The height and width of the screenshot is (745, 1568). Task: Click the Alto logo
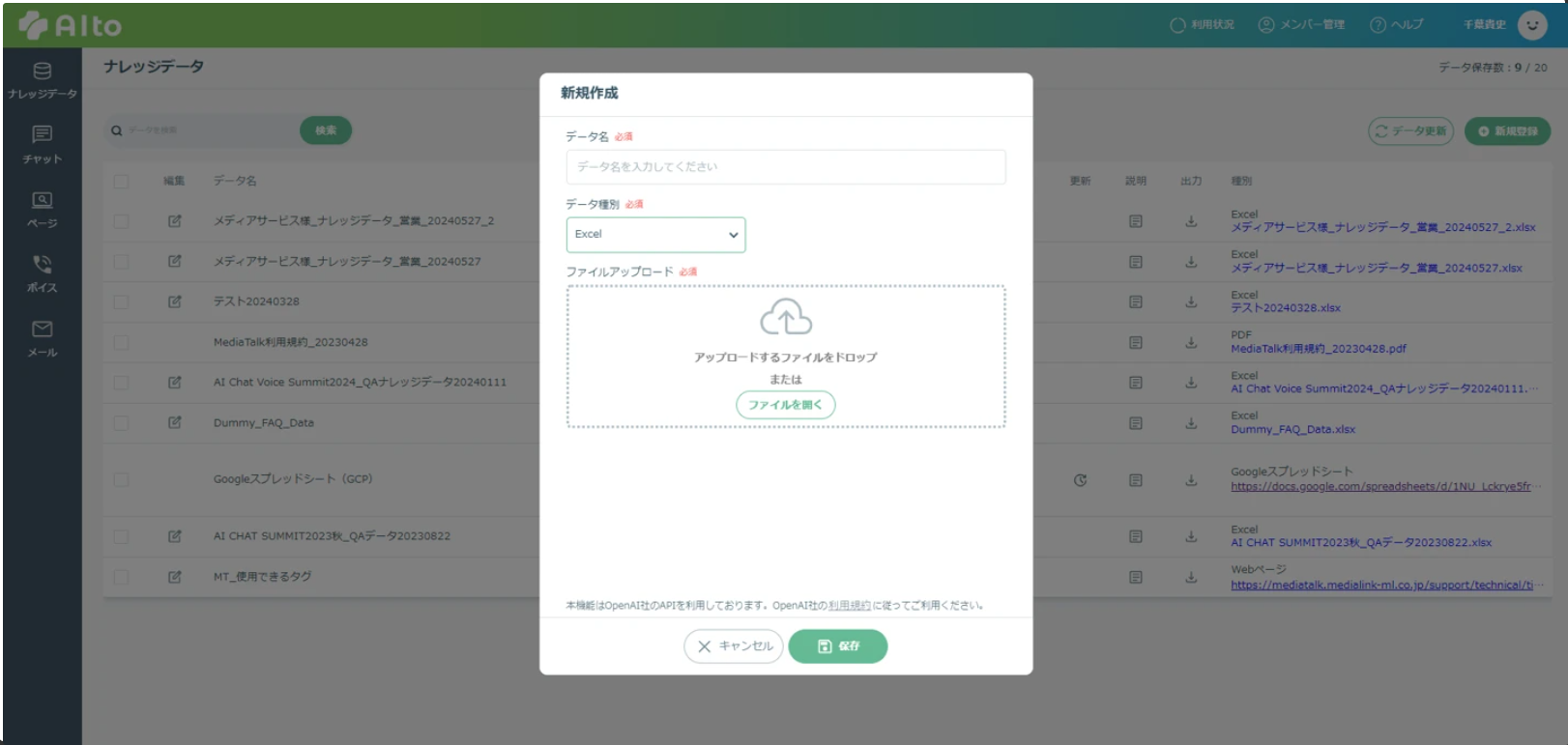[71, 25]
